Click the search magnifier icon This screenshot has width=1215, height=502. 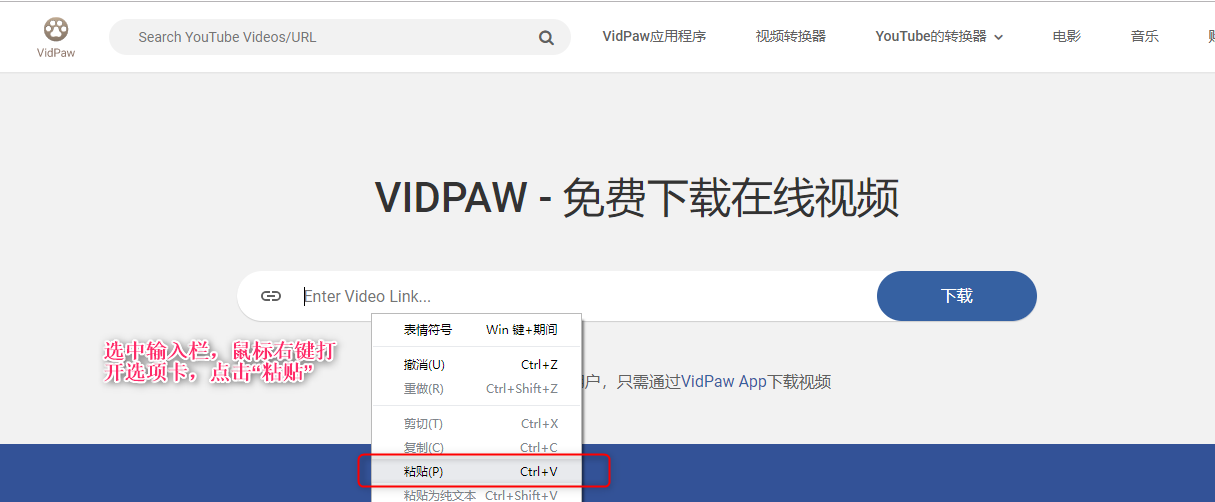pos(546,38)
